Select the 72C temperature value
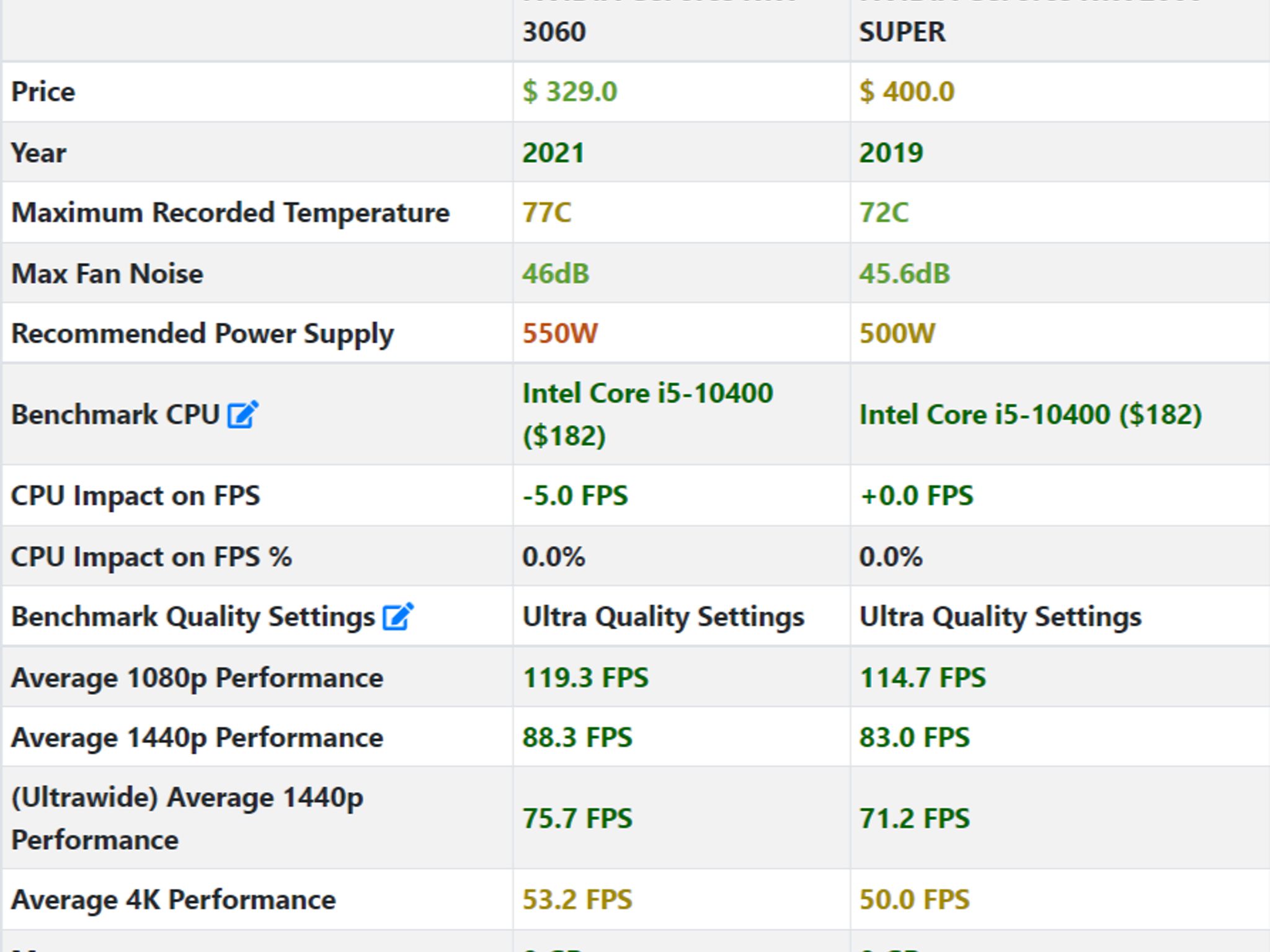The height and width of the screenshot is (952, 1270). (884, 213)
